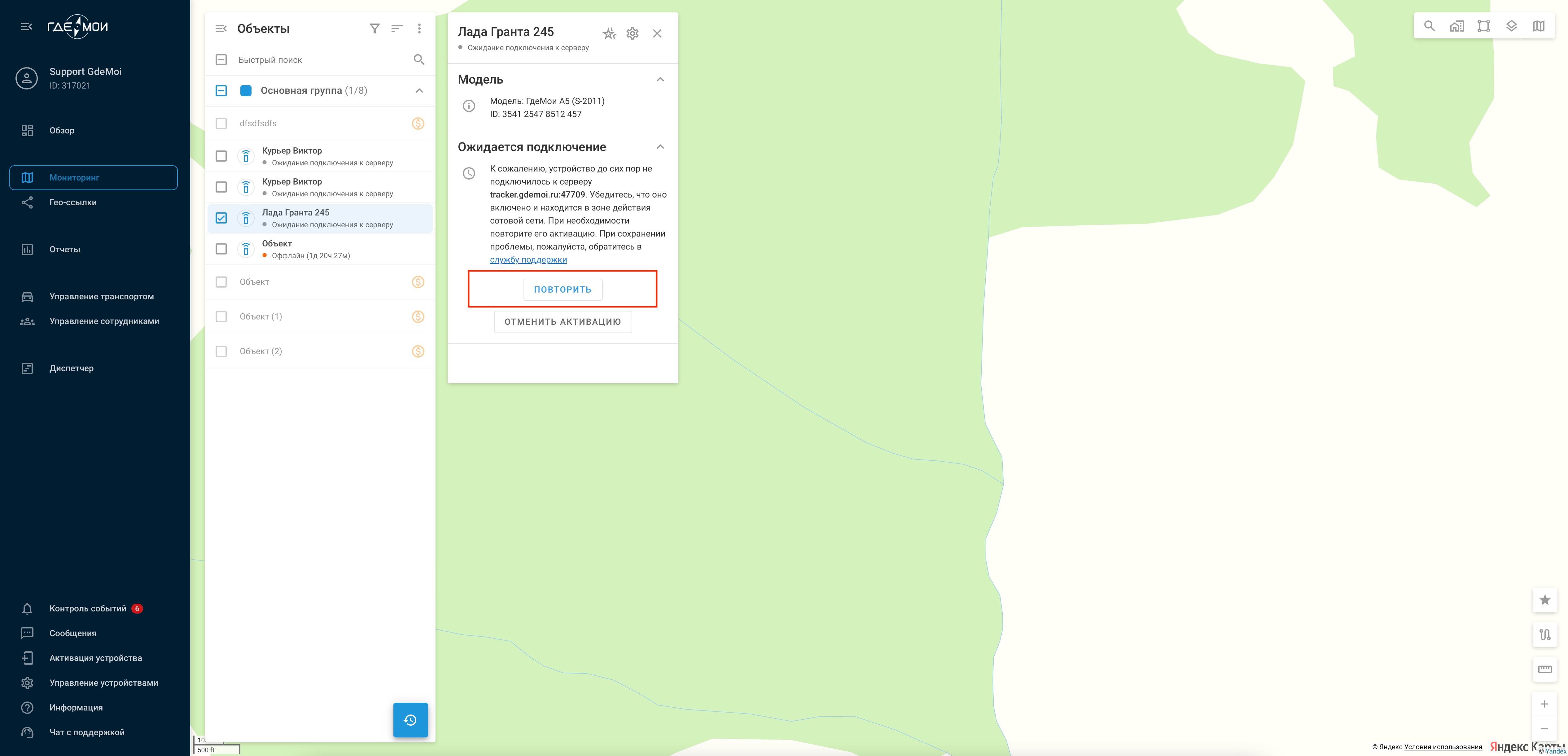1568x756 pixels.
Task: Uncheck the Лада Гранта 245 checkbox
Action: [221, 218]
